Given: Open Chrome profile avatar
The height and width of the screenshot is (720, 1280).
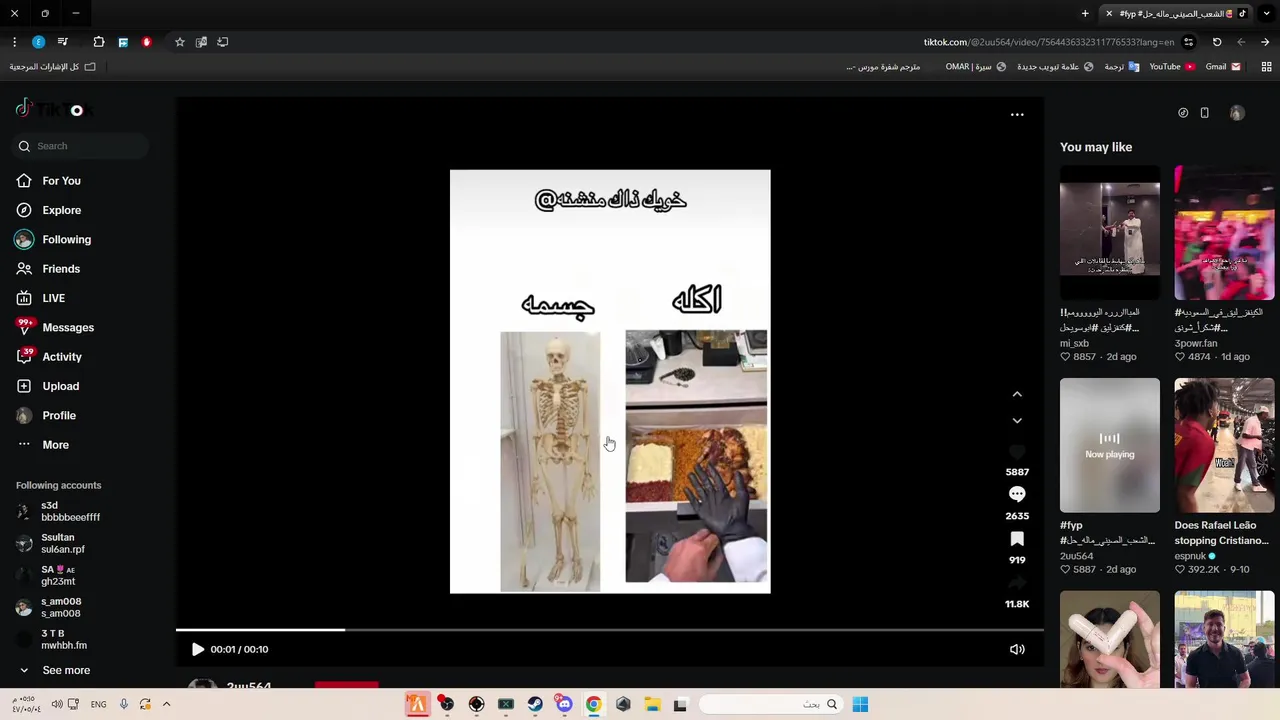Looking at the screenshot, I should pos(38,42).
